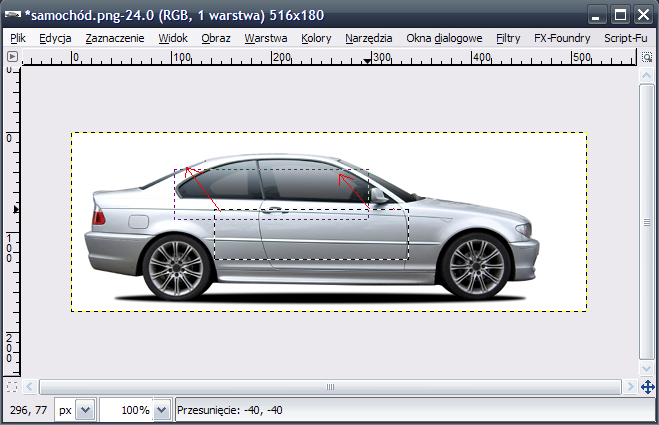Viewport: 659px width, 425px height.
Task: Click vertical scrollbar up arrow
Action: (647, 75)
